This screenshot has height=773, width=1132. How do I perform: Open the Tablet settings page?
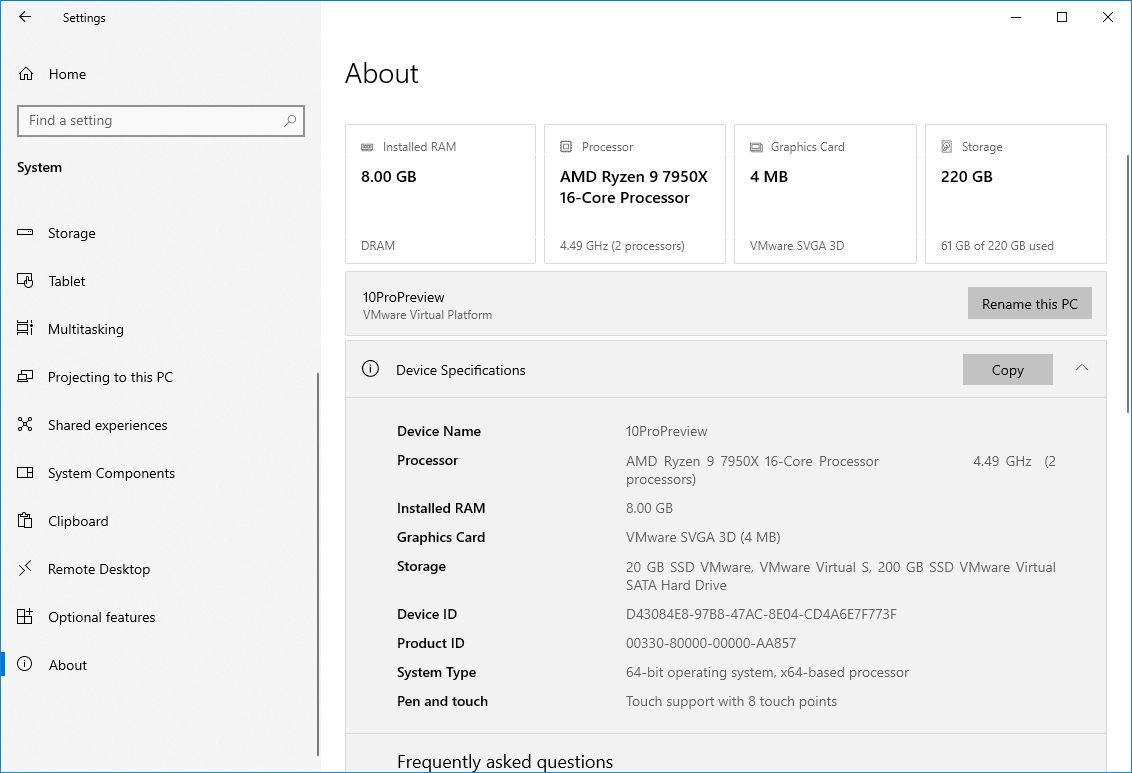[x=159, y=281]
